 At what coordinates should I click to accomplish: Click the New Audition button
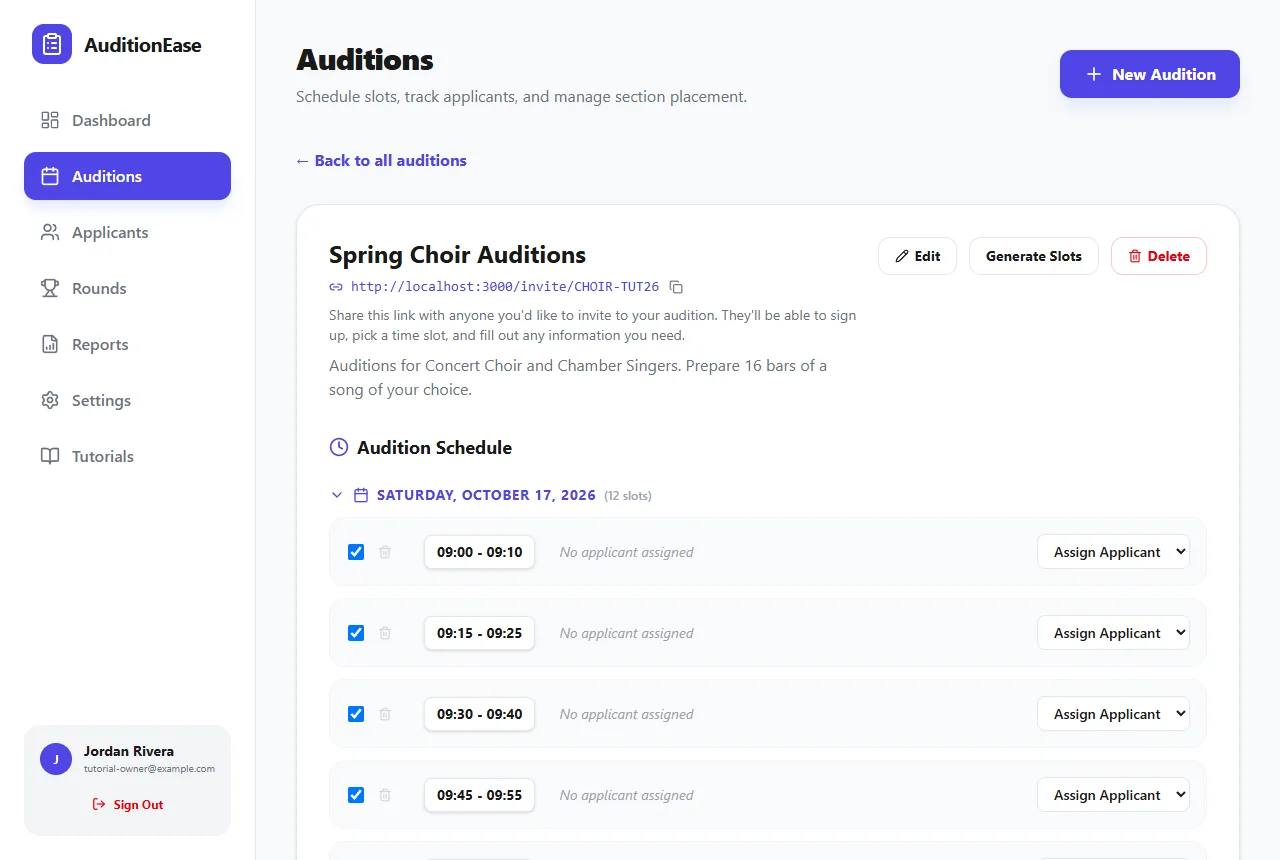1150,74
